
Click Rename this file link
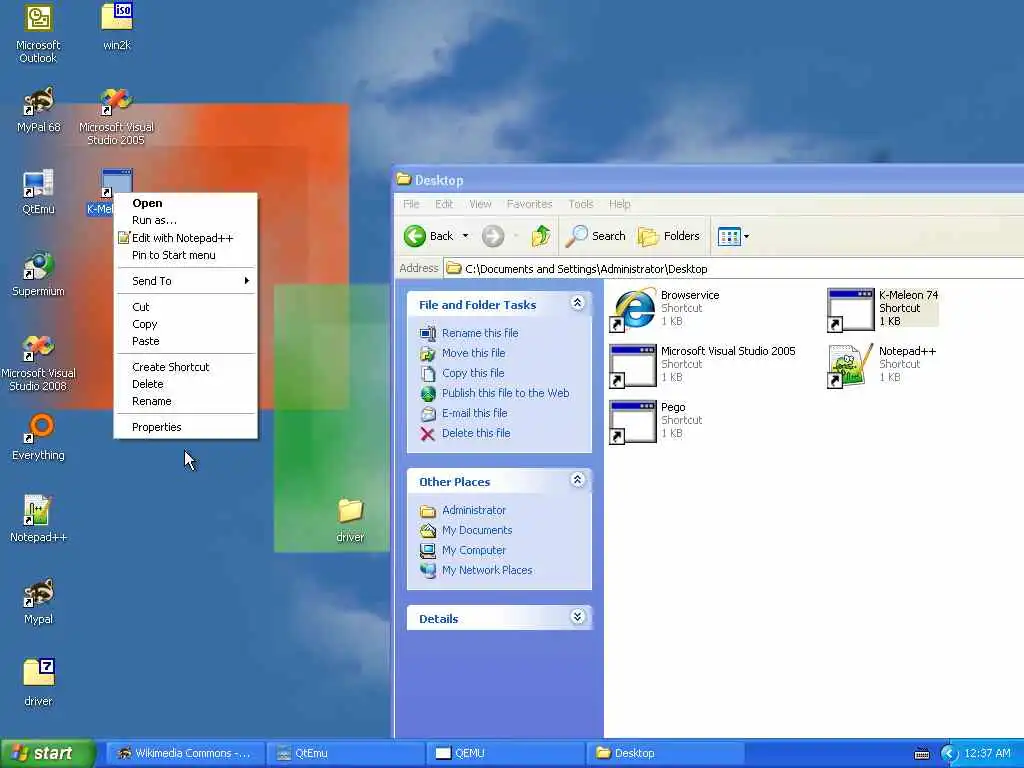pos(480,333)
